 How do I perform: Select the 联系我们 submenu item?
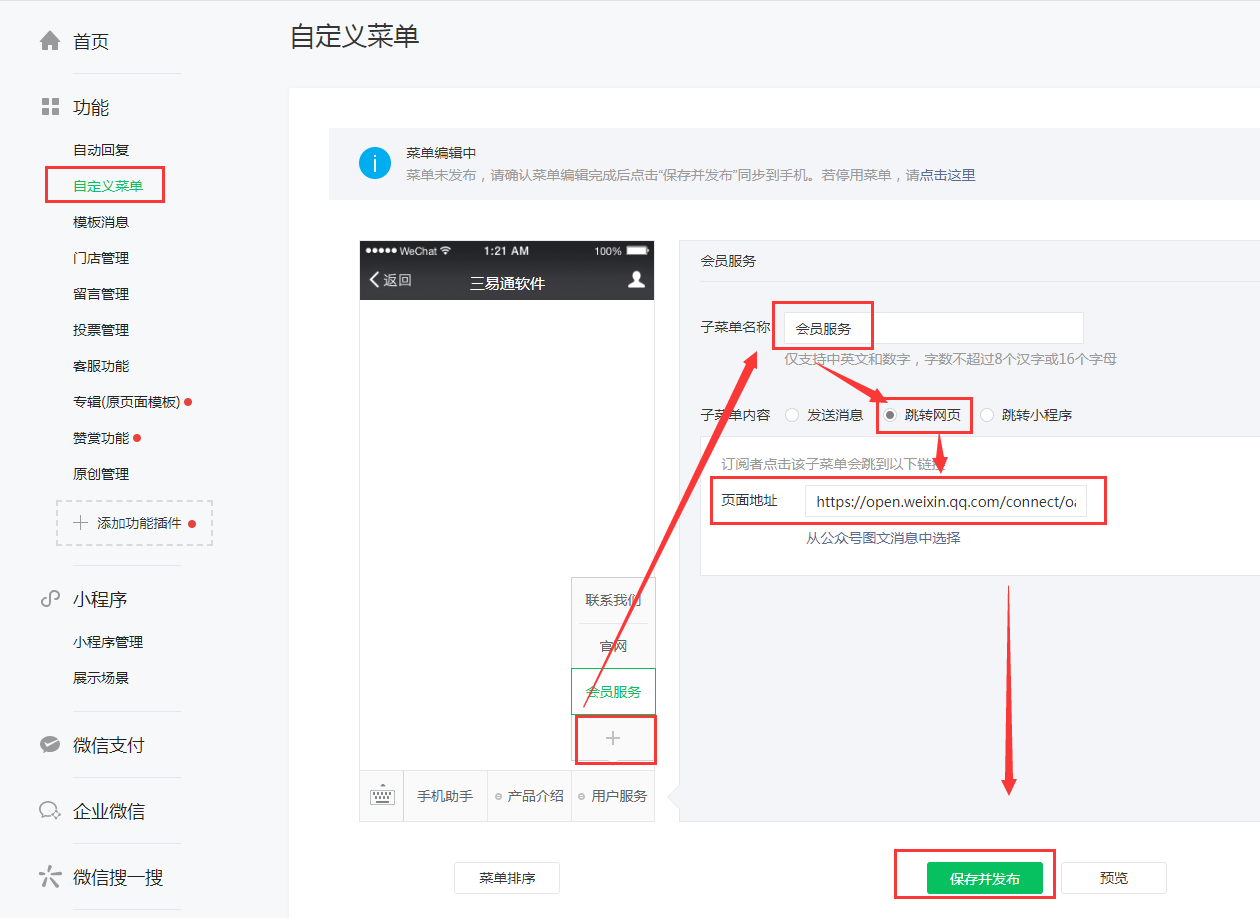(613, 600)
